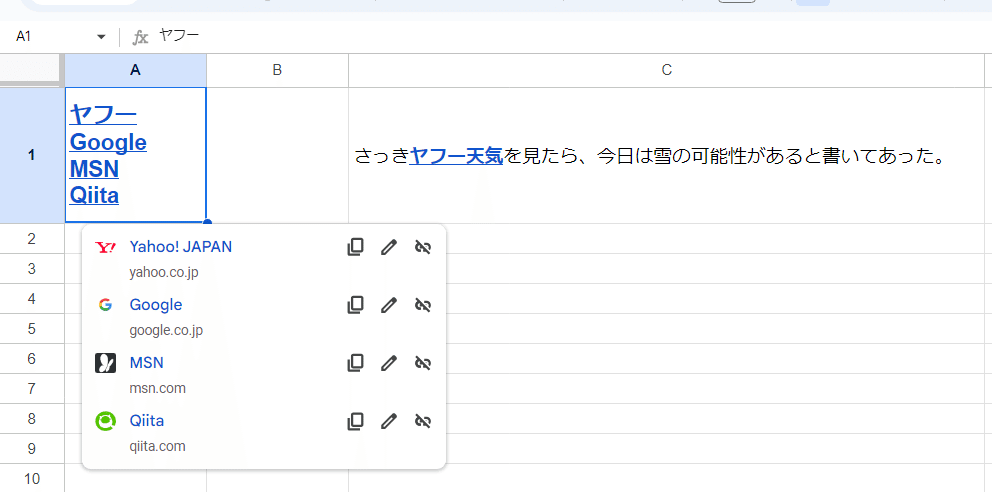Select row 4 header
The width and height of the screenshot is (992, 492).
(x=32, y=298)
